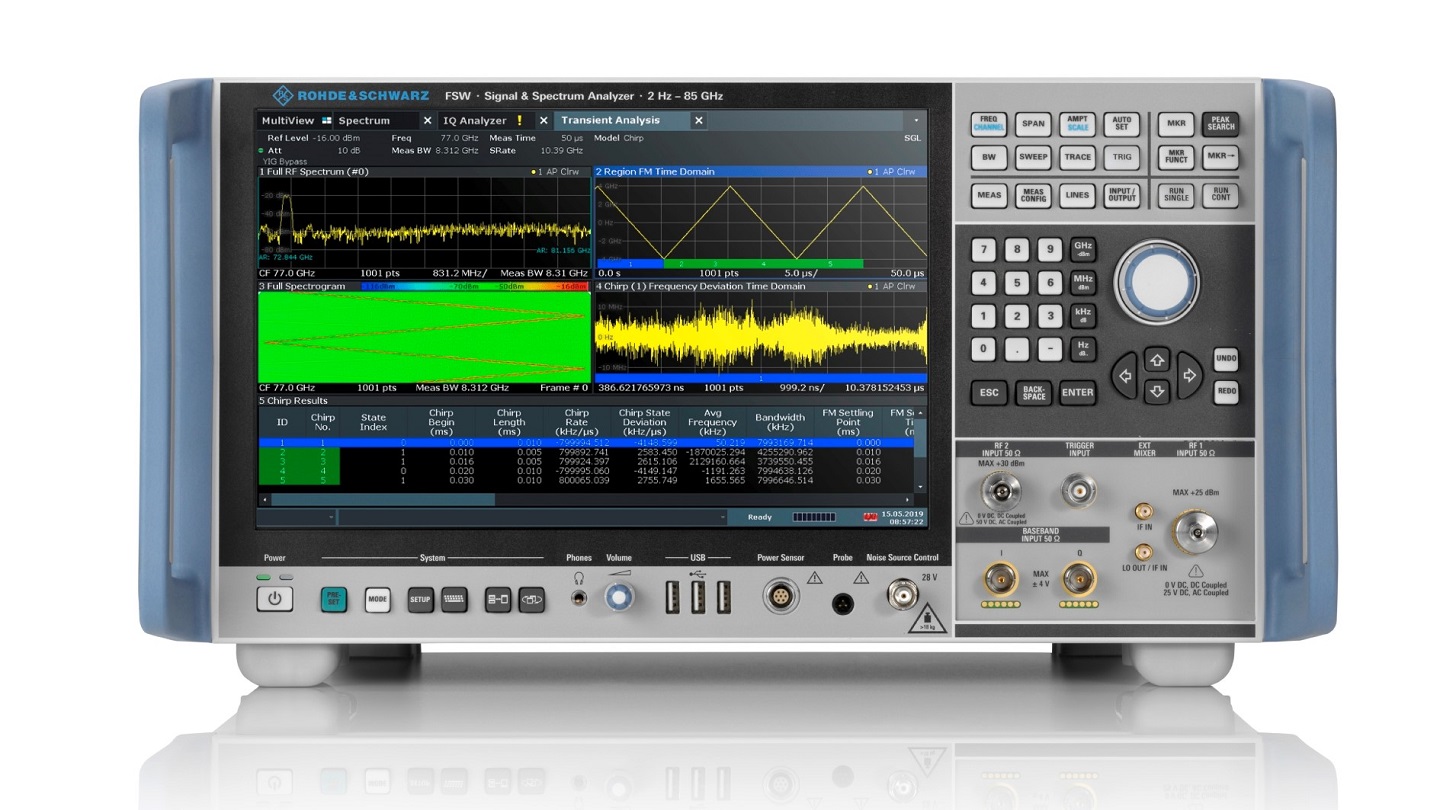Select the Transient Analysis tab
Image resolution: width=1440 pixels, height=810 pixels.
click(609, 121)
